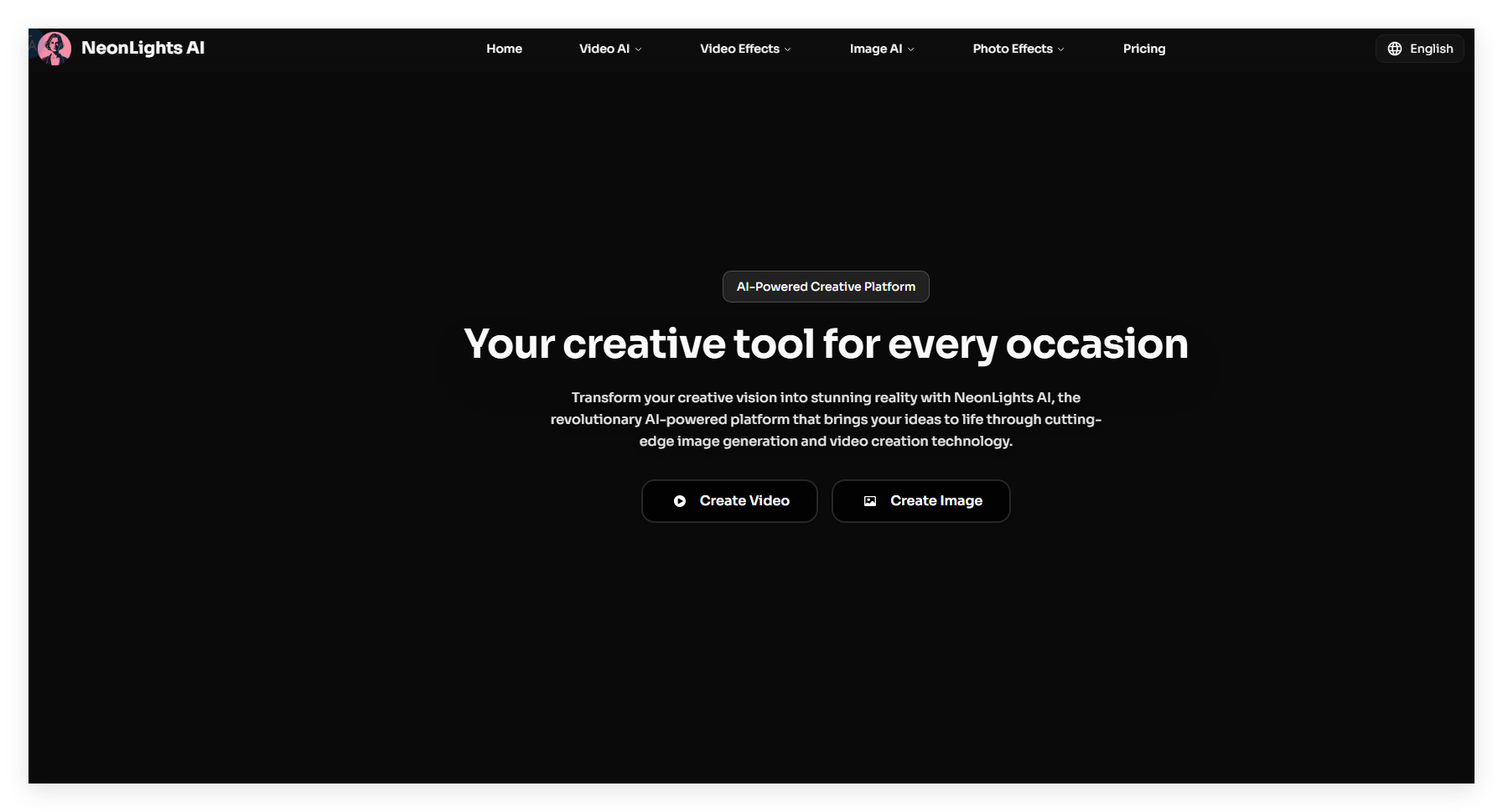Click the play icon in Create Video
Image resolution: width=1503 pixels, height=812 pixels.
pos(680,501)
